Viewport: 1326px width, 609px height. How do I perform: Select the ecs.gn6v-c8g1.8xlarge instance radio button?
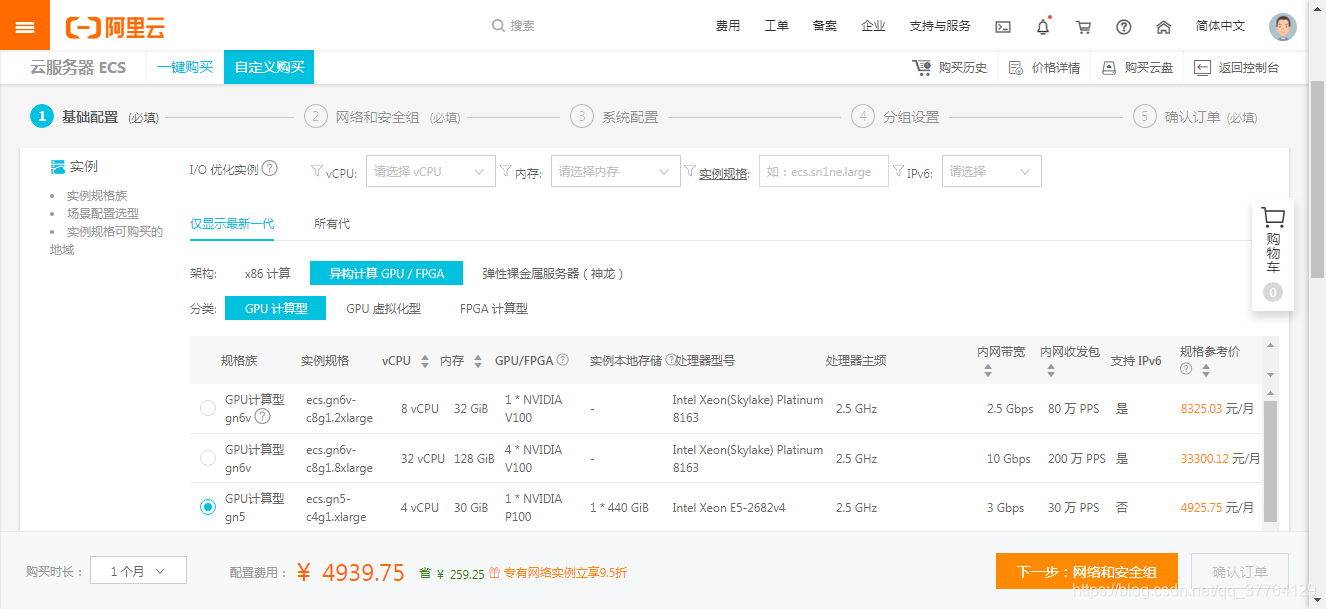coord(208,458)
